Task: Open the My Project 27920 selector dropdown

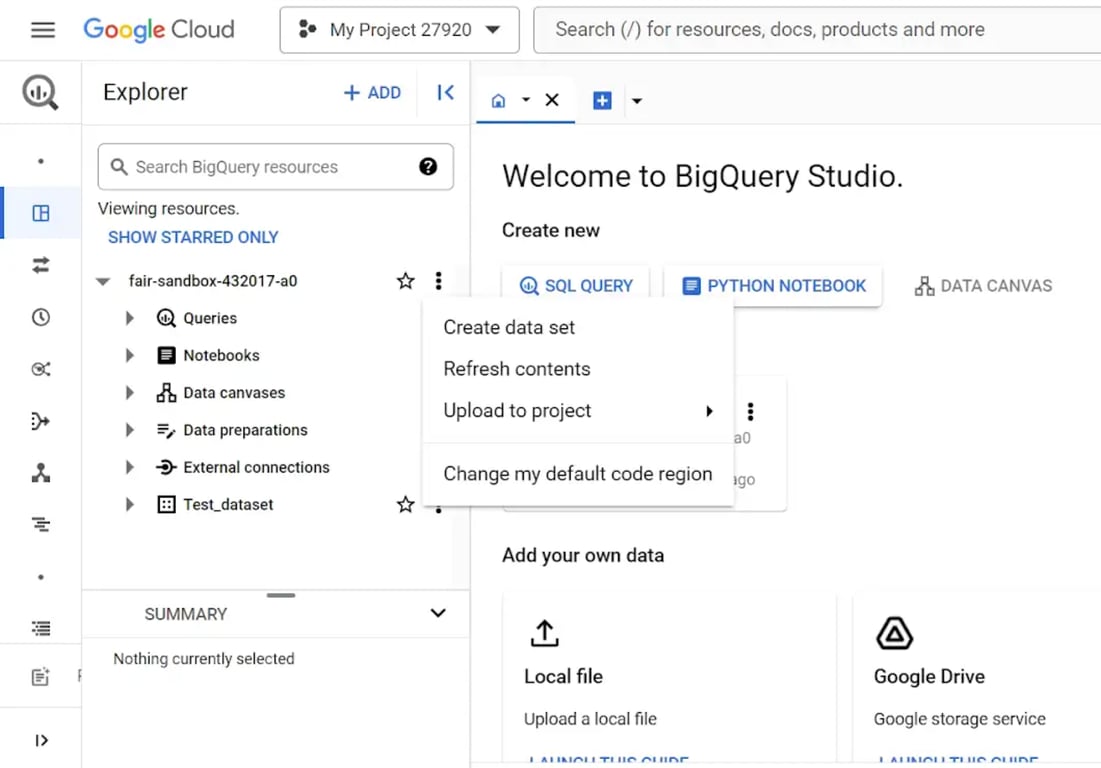Action: 400,29
